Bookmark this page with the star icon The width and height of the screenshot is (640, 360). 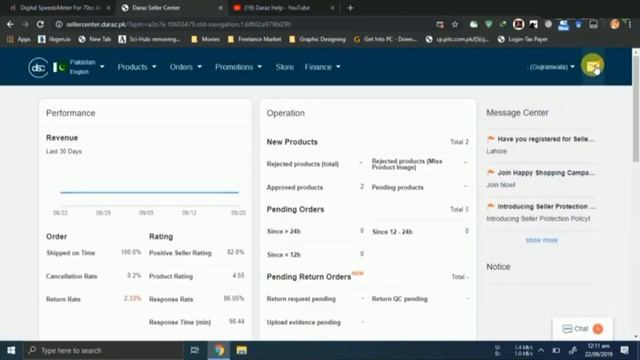click(455, 24)
